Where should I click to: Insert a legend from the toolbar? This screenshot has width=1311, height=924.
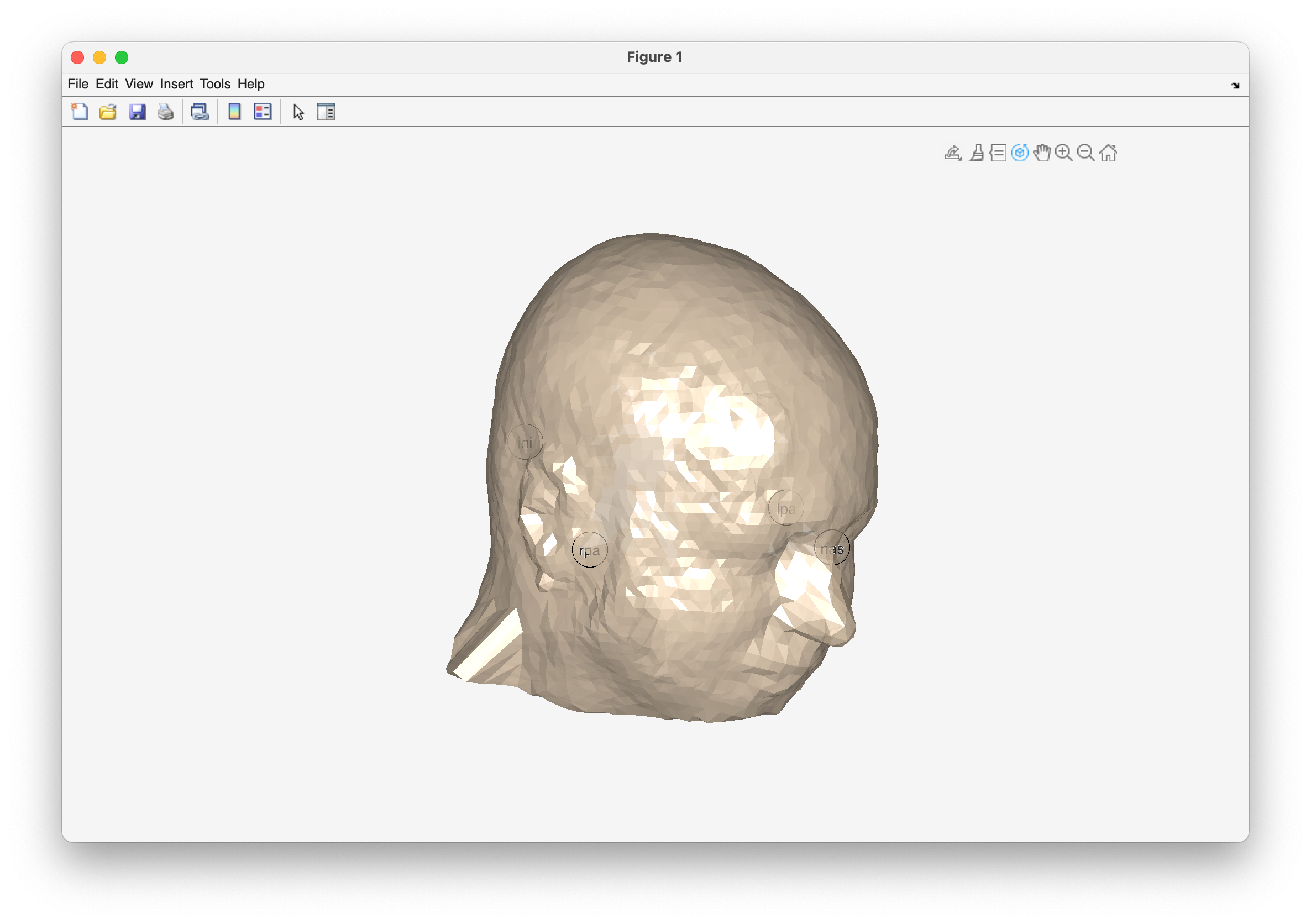click(263, 112)
